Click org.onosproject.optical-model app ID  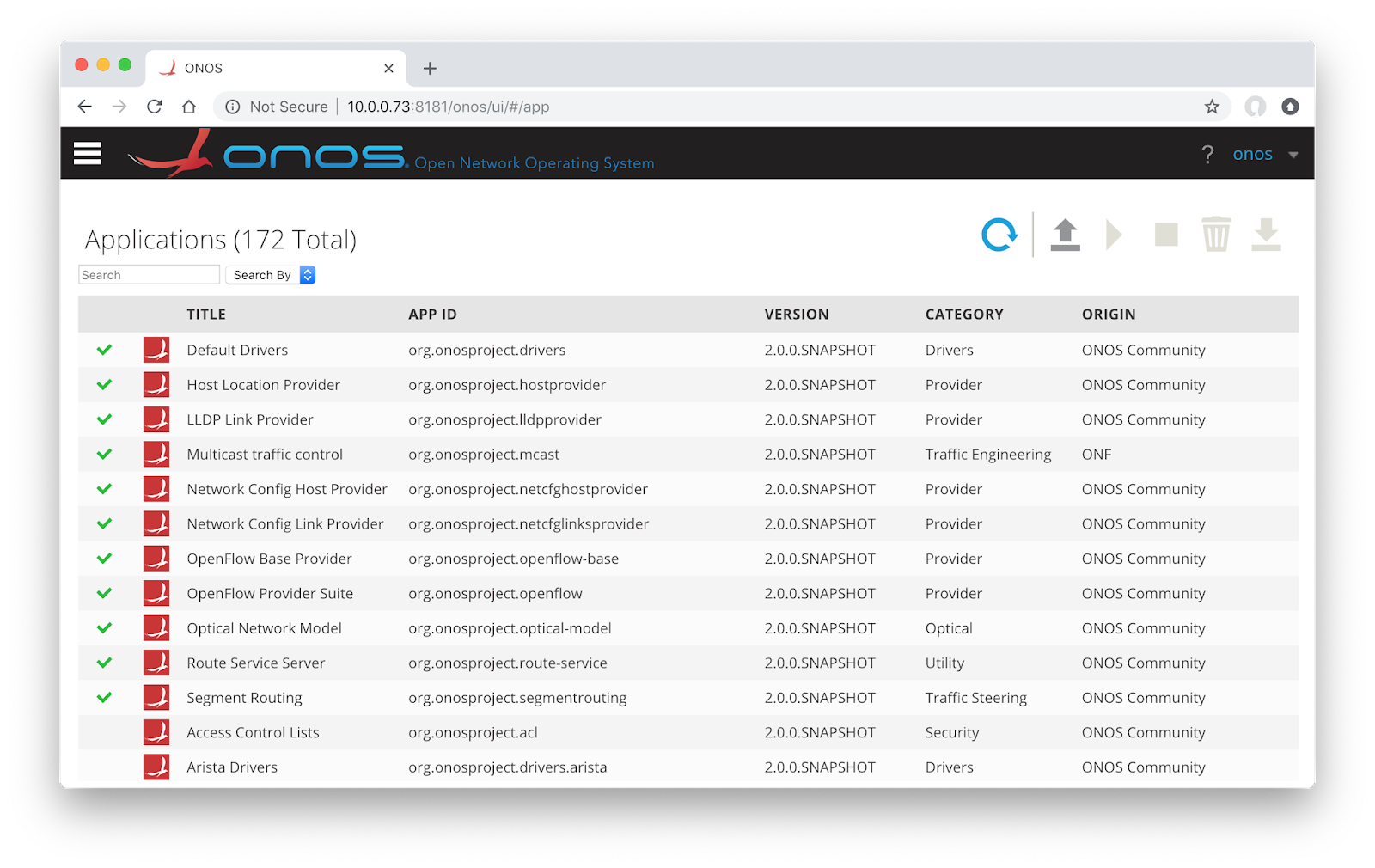(x=510, y=628)
